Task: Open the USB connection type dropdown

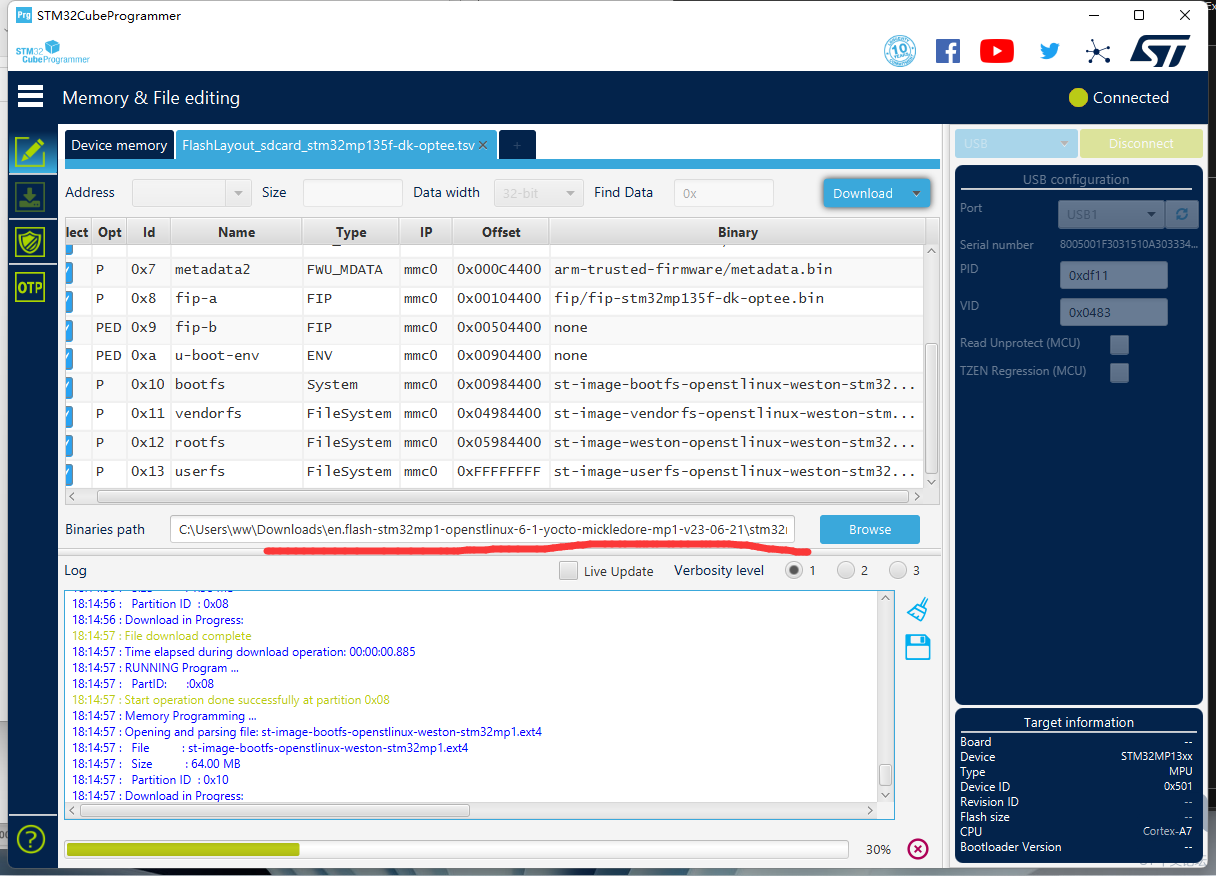Action: [x=1016, y=143]
